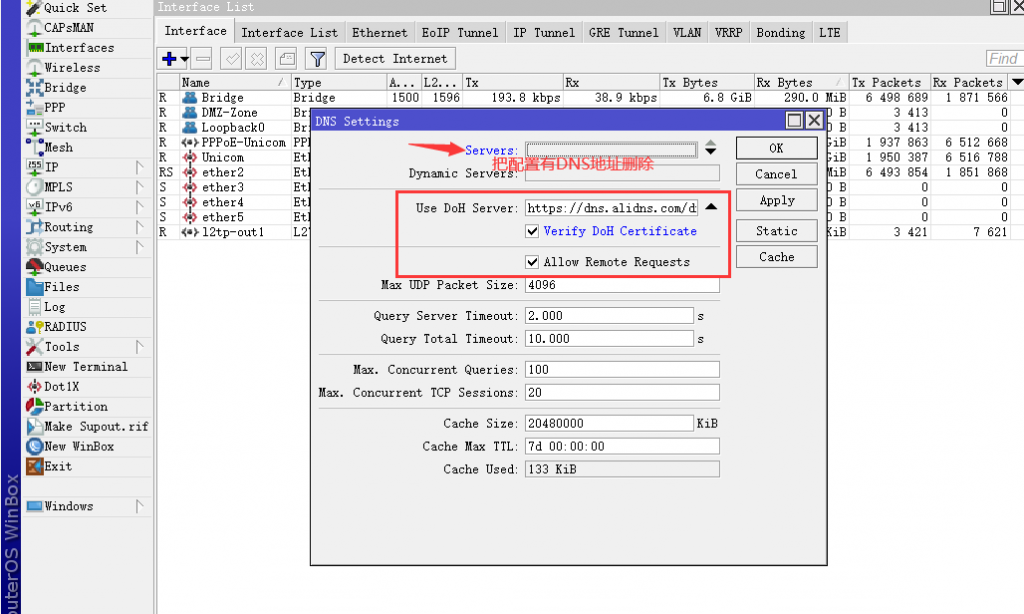Sort by Name column header
Screen dimensions: 1024x614
pyautogui.click(x=234, y=82)
